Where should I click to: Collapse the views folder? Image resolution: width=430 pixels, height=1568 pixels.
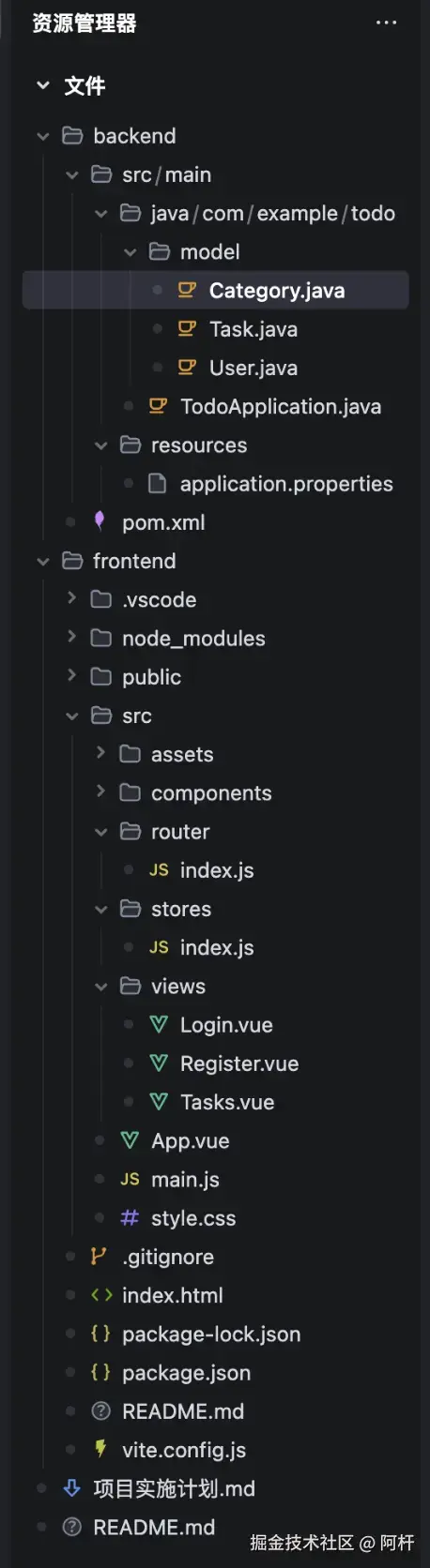point(100,987)
